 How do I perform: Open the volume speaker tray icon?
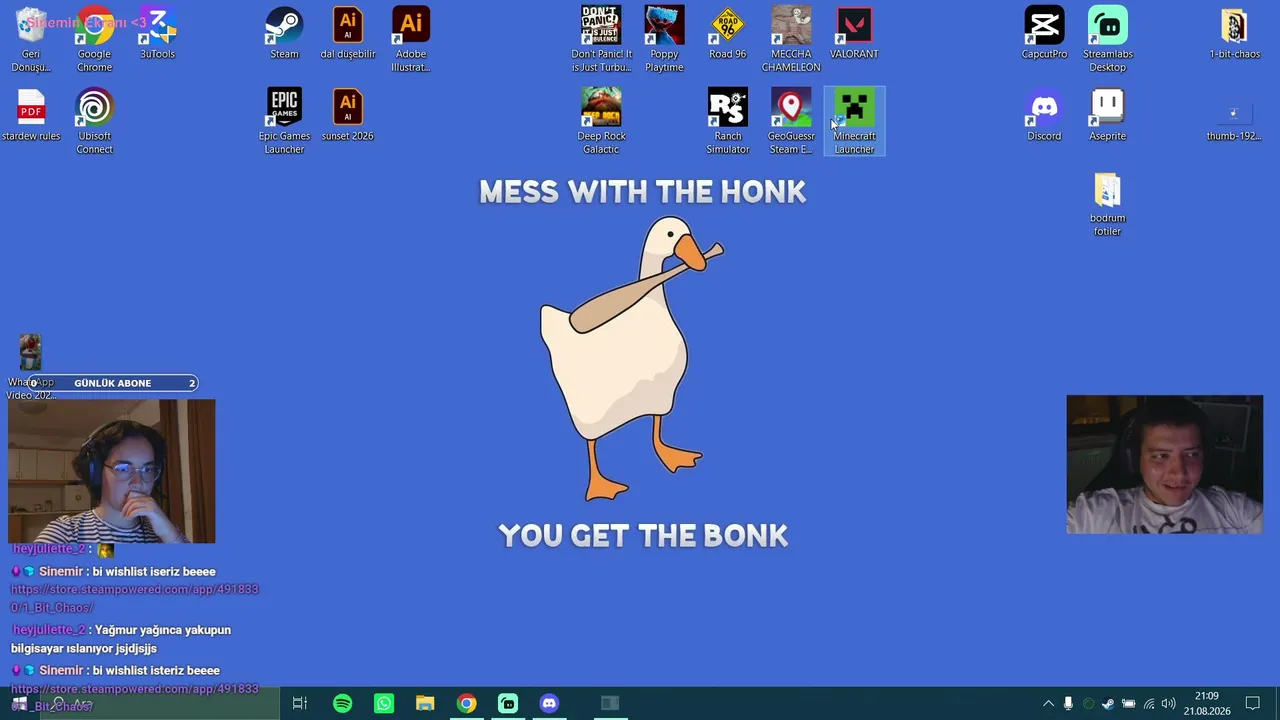pyautogui.click(x=1169, y=704)
